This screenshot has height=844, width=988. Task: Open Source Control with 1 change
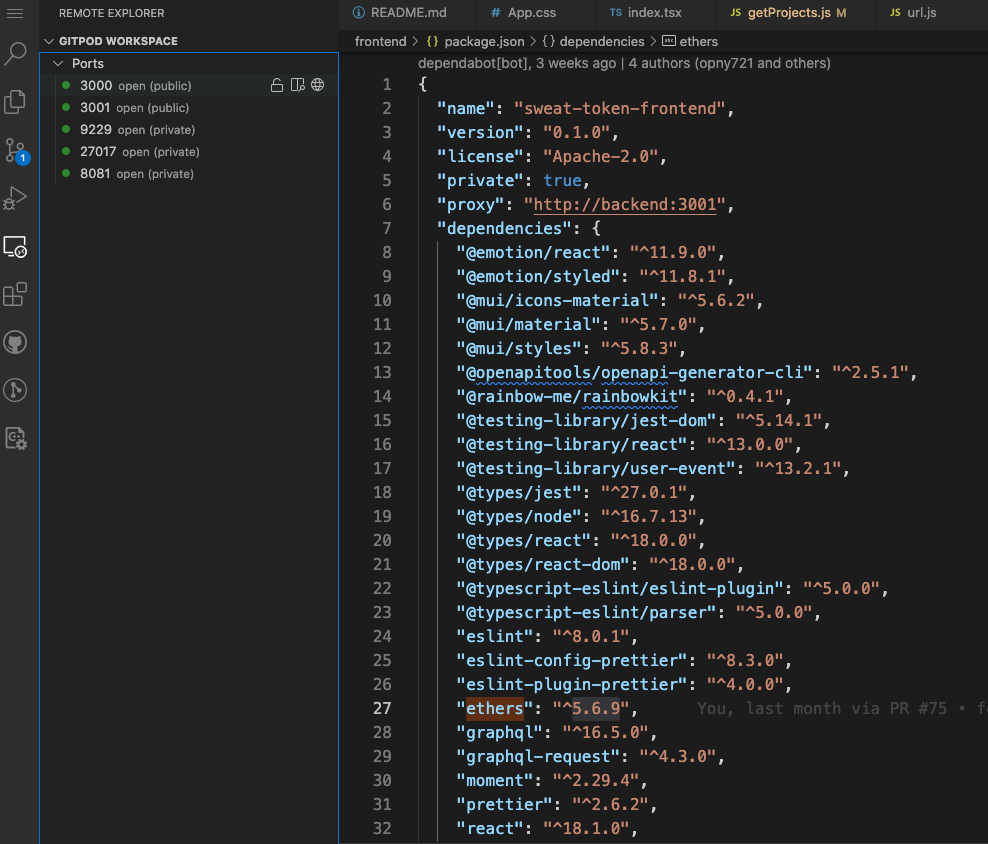15,151
